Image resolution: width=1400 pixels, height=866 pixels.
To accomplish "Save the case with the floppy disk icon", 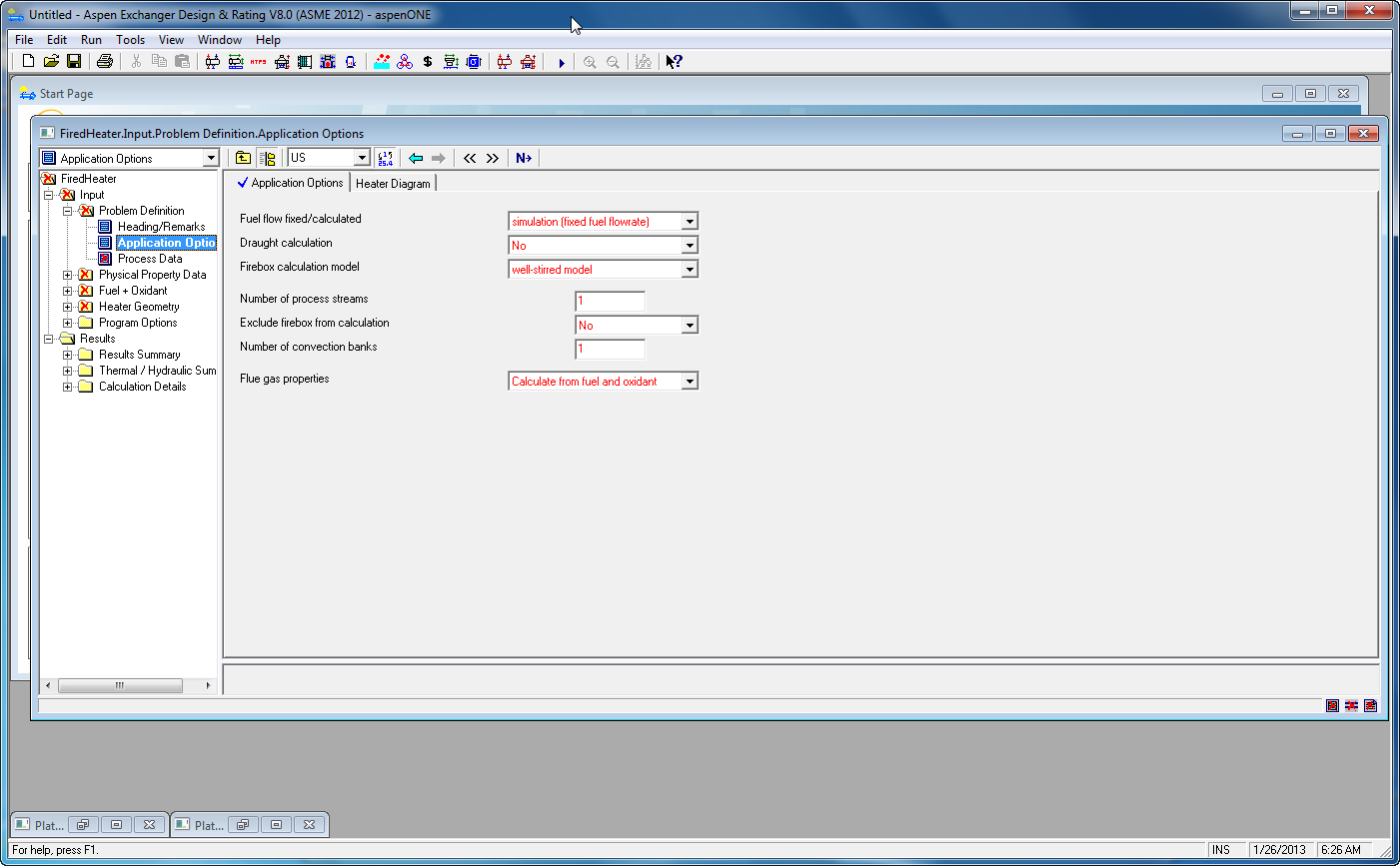I will tap(74, 62).
